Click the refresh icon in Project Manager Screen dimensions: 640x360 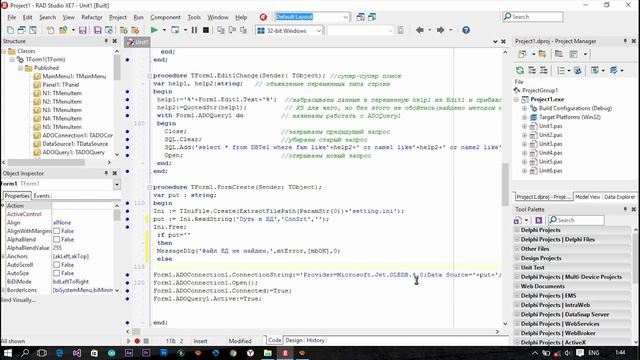pyautogui.click(x=520, y=71)
